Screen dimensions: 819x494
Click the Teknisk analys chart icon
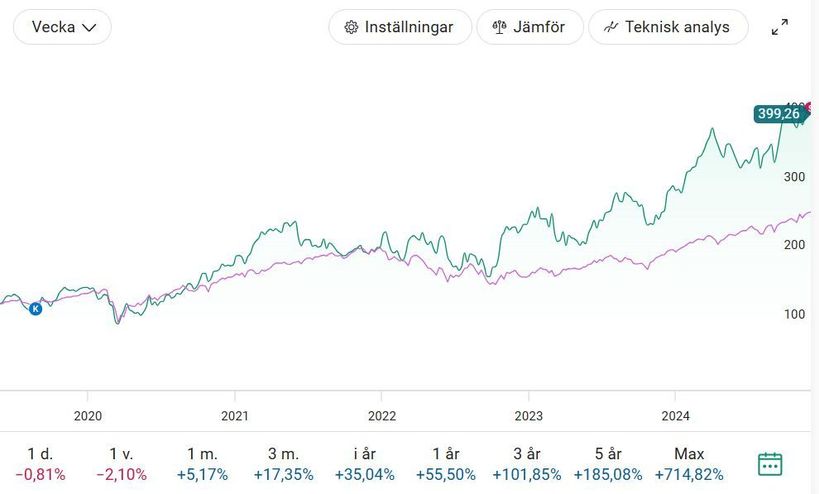(610, 27)
